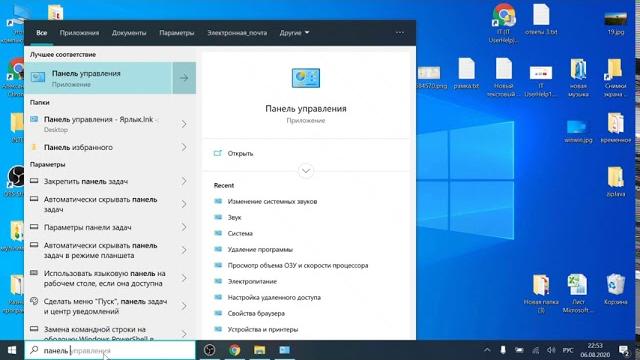Click the Удаление программы list icon
This screenshot has width=640, height=360.
(218, 249)
